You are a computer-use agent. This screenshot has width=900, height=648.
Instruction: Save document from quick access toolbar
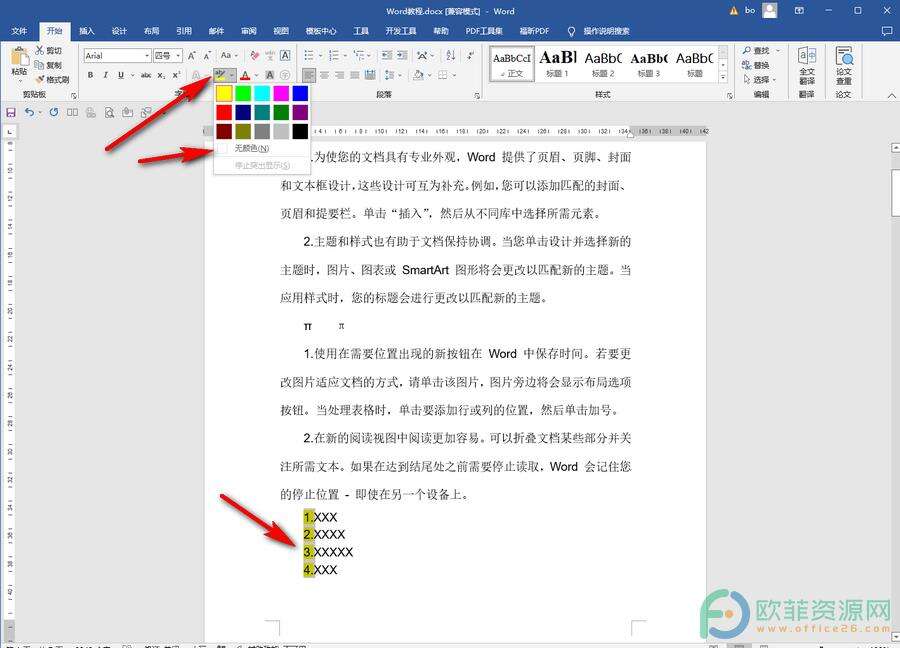tap(10, 112)
